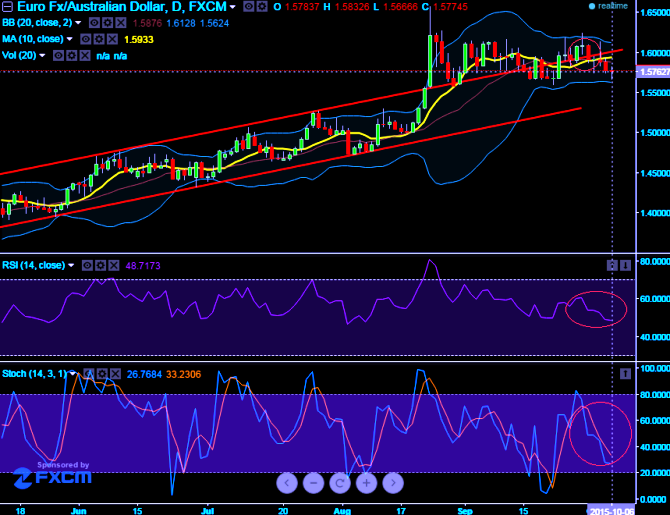Open Bollinger Bands settings gear
Screen dimensions: 670x515
coord(108,23)
